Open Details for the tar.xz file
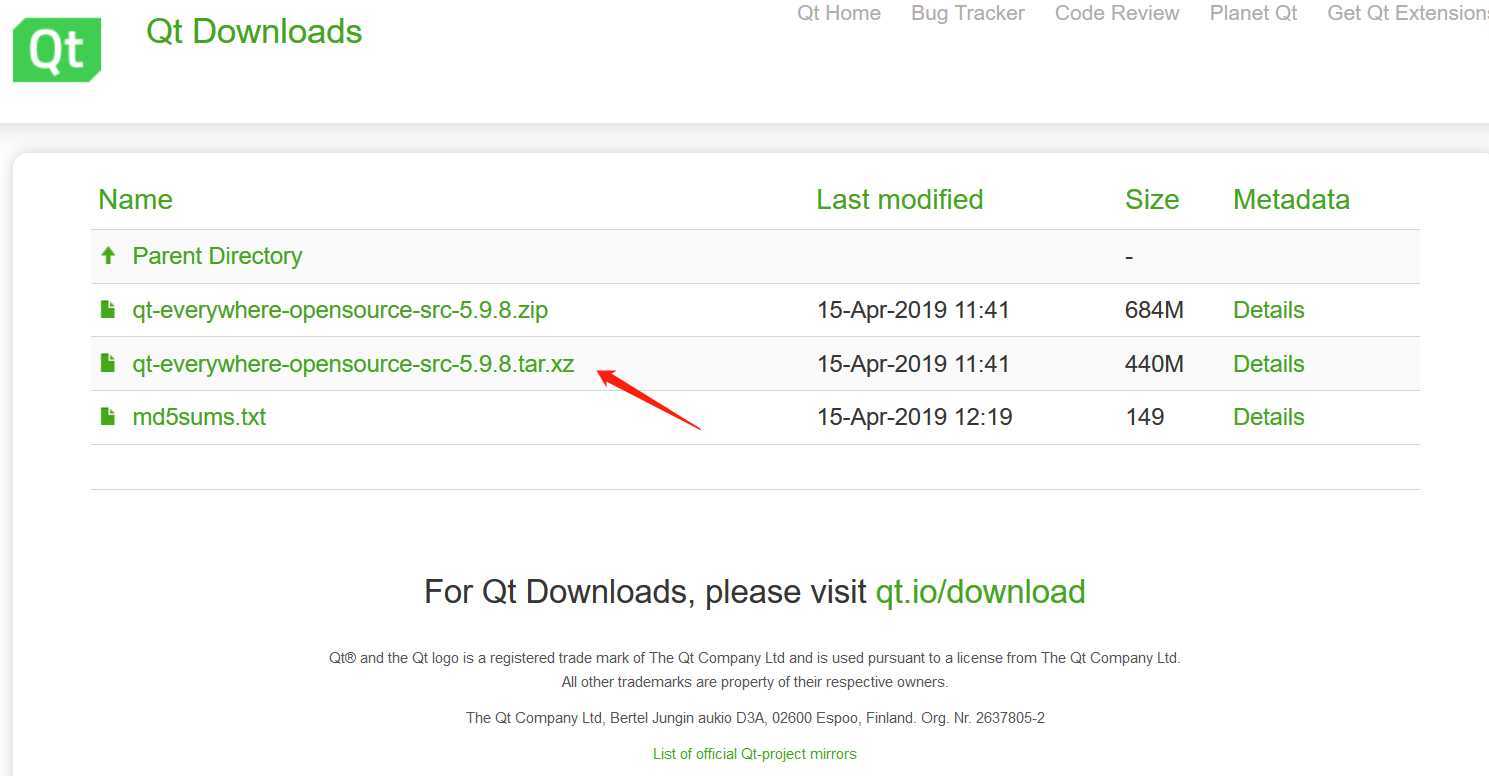Screen dimensions: 1489x776 (1268, 364)
